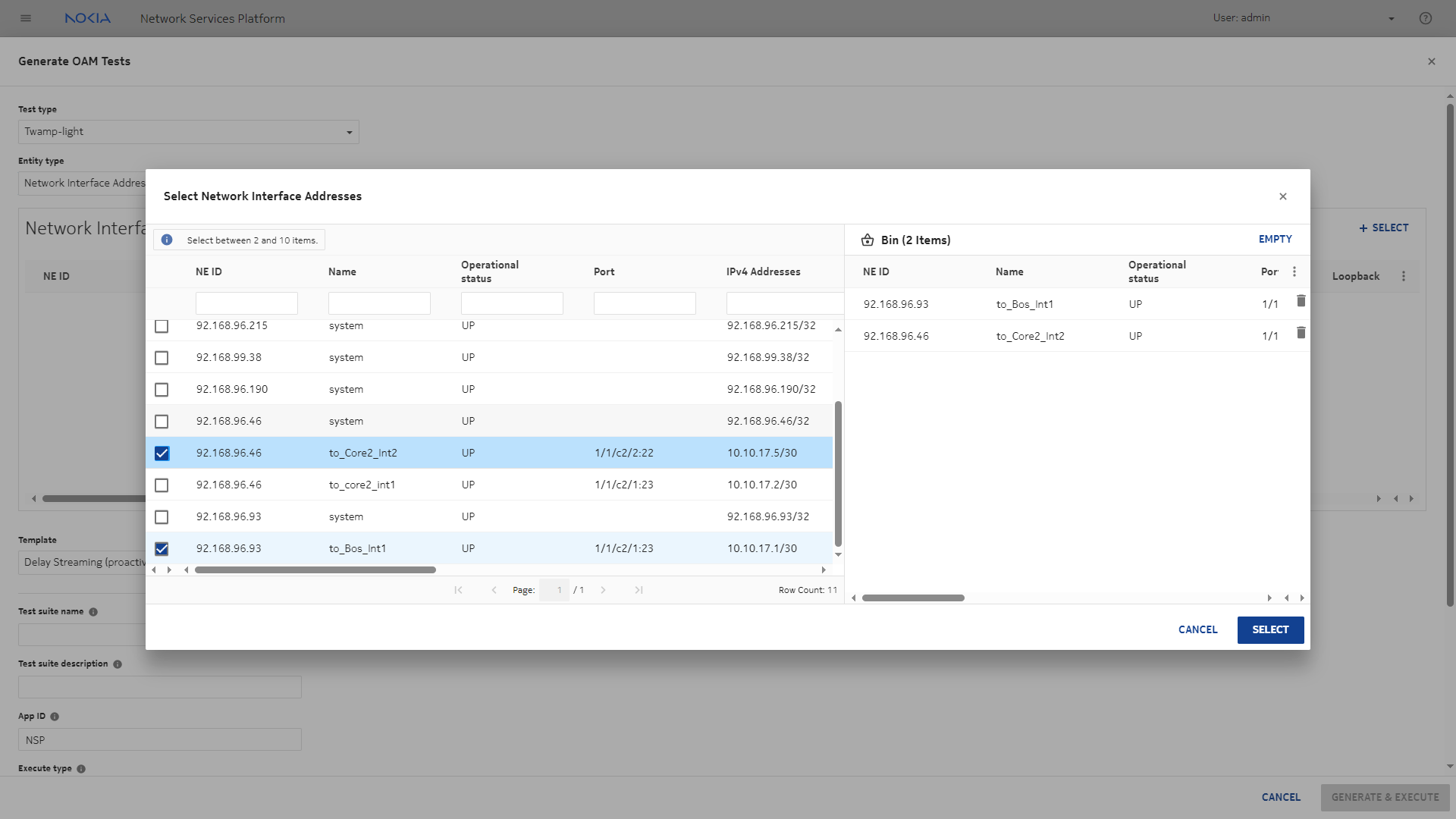Click the Name filter input field

pos(379,303)
